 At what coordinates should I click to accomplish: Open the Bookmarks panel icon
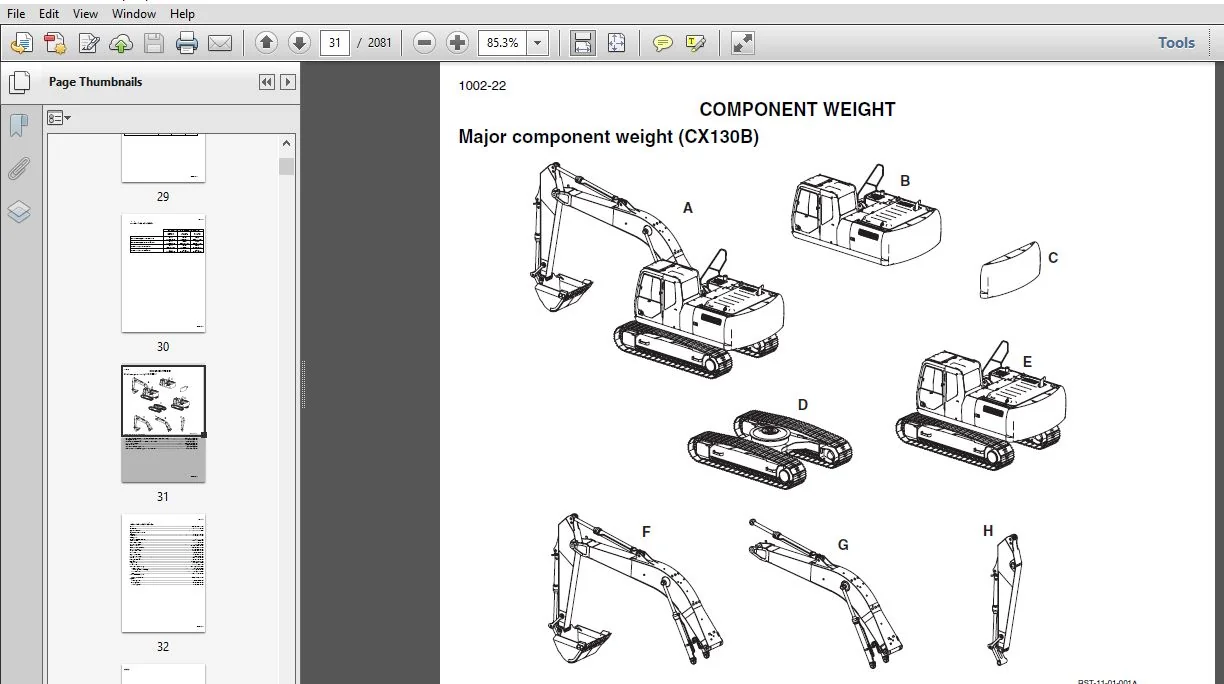(x=19, y=126)
